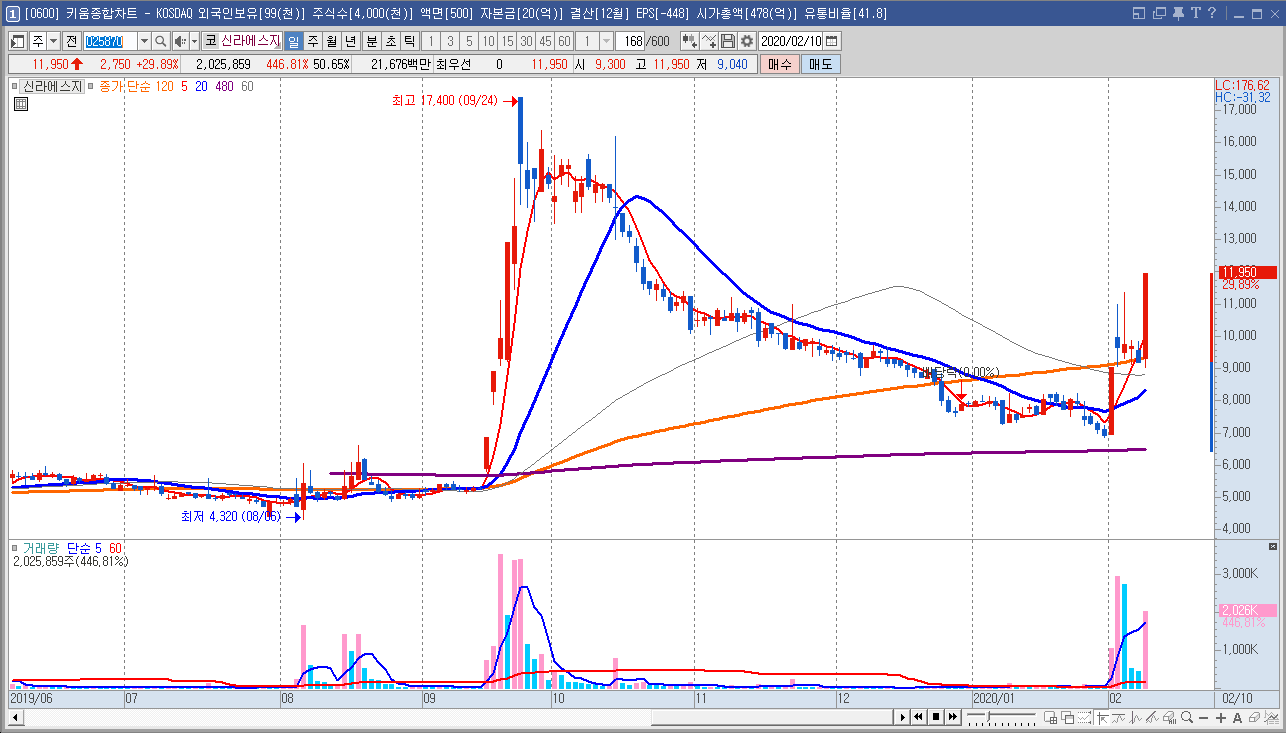Image resolution: width=1286 pixels, height=733 pixels.
Task: Click the stock code input field
Action: (110, 41)
